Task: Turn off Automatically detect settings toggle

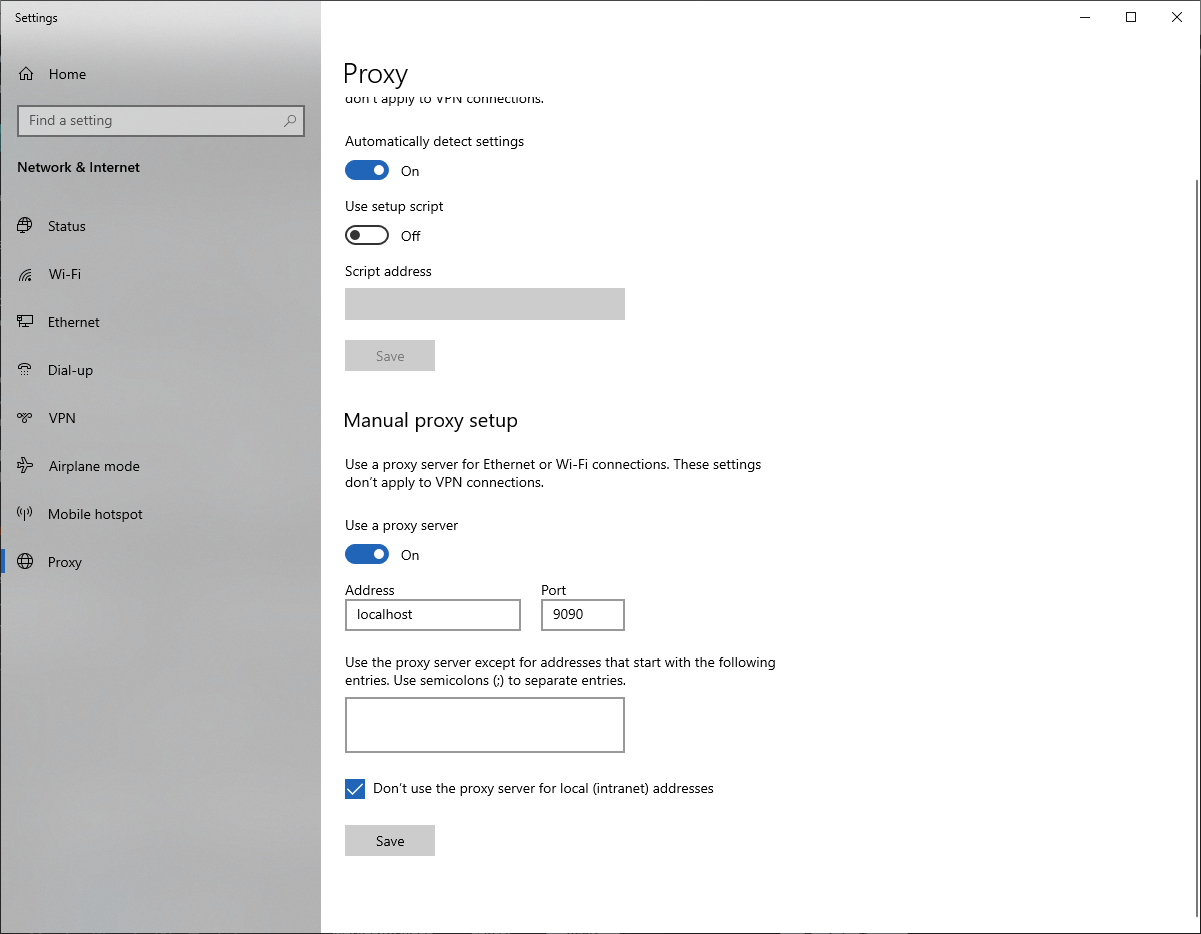Action: pyautogui.click(x=367, y=171)
